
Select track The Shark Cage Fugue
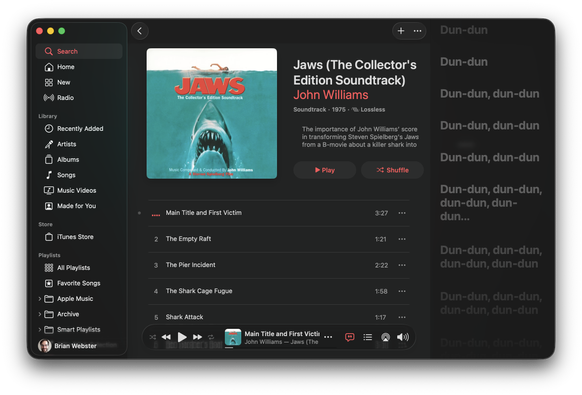pos(279,291)
